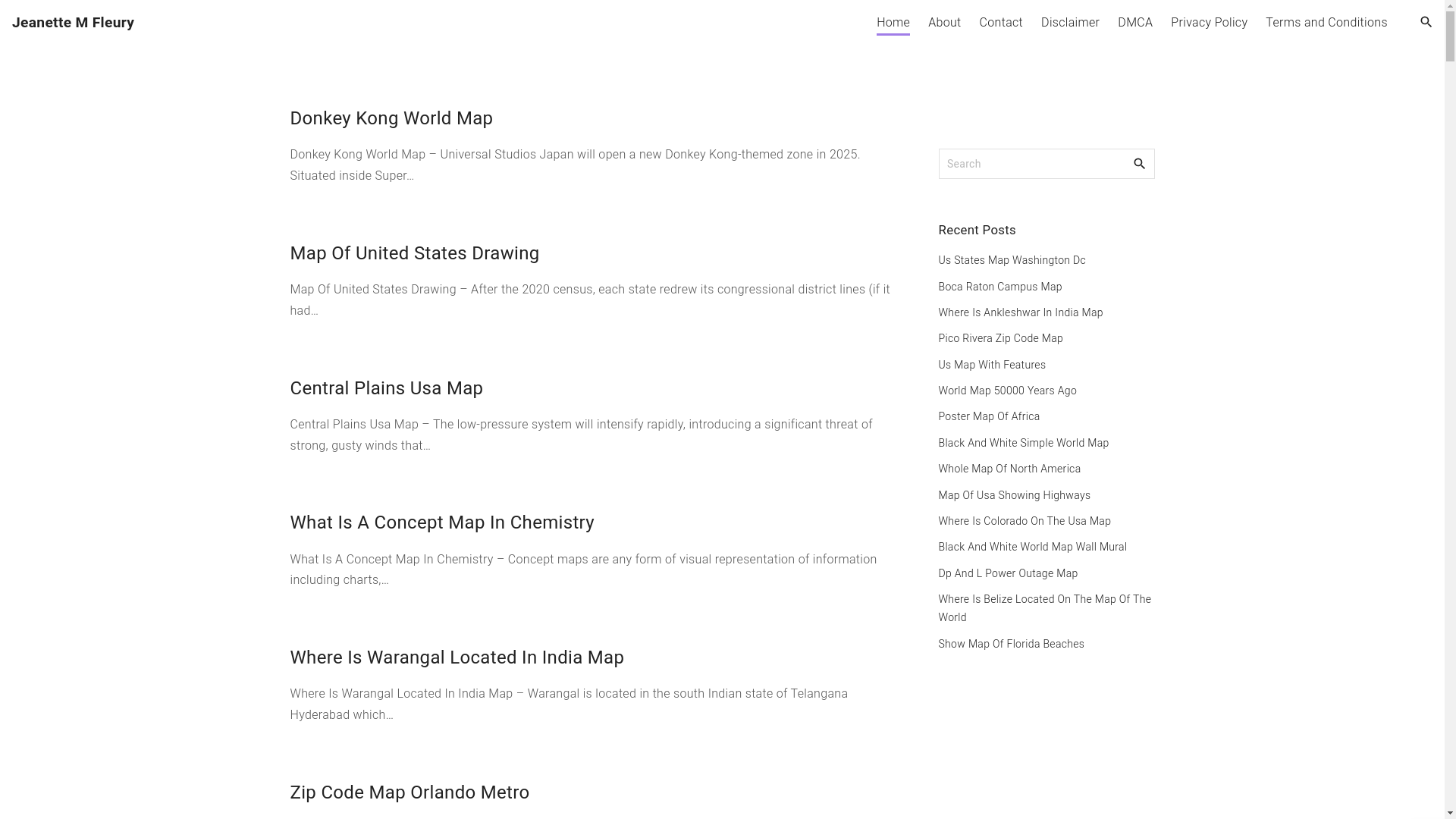The width and height of the screenshot is (1456, 819).
Task: Open the Central Plains Usa Map post
Action: coord(386,388)
